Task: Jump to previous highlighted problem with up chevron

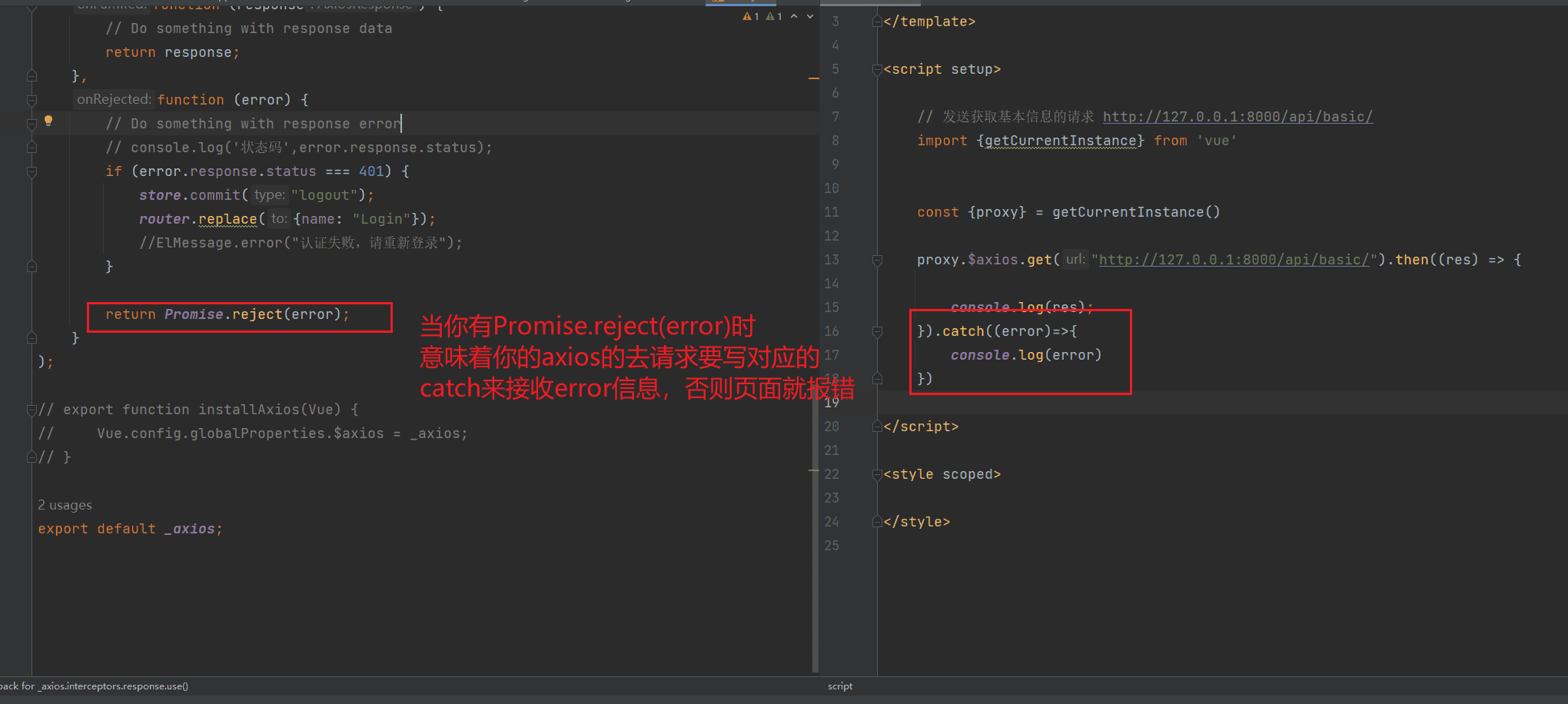Action: click(794, 16)
